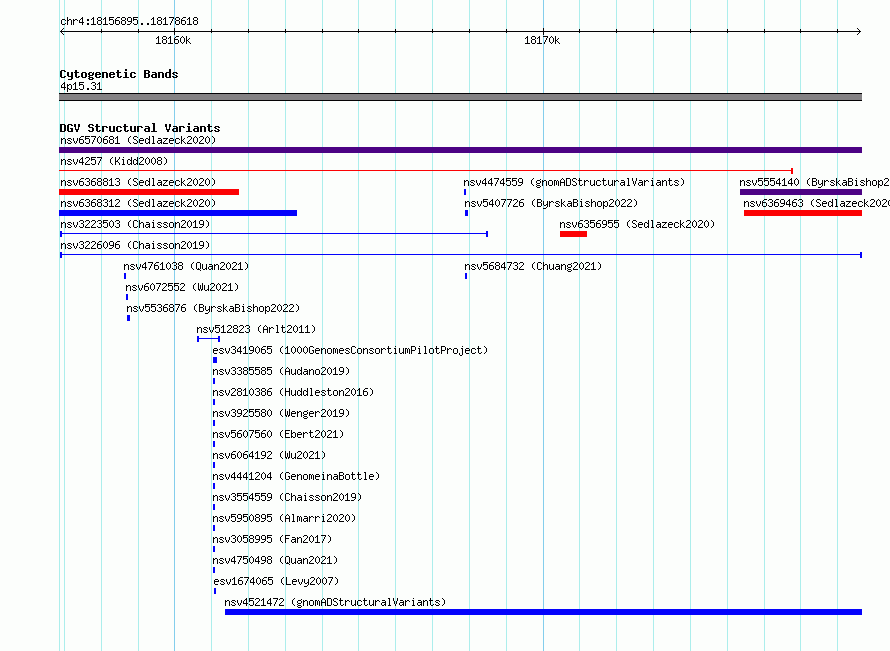Click nsv6072552 (Wu2021) variant label
Screen dimensions: 890x651
coord(182,287)
